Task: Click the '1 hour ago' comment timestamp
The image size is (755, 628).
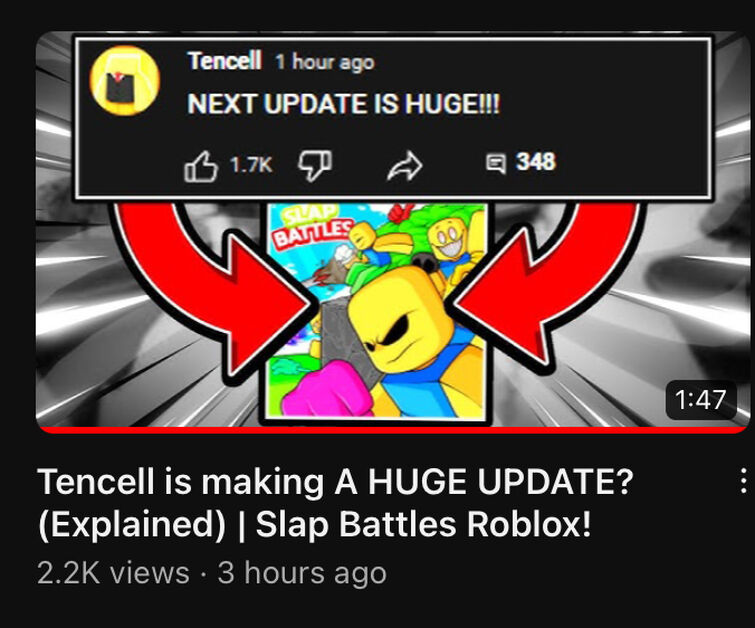Action: pyautogui.click(x=325, y=62)
